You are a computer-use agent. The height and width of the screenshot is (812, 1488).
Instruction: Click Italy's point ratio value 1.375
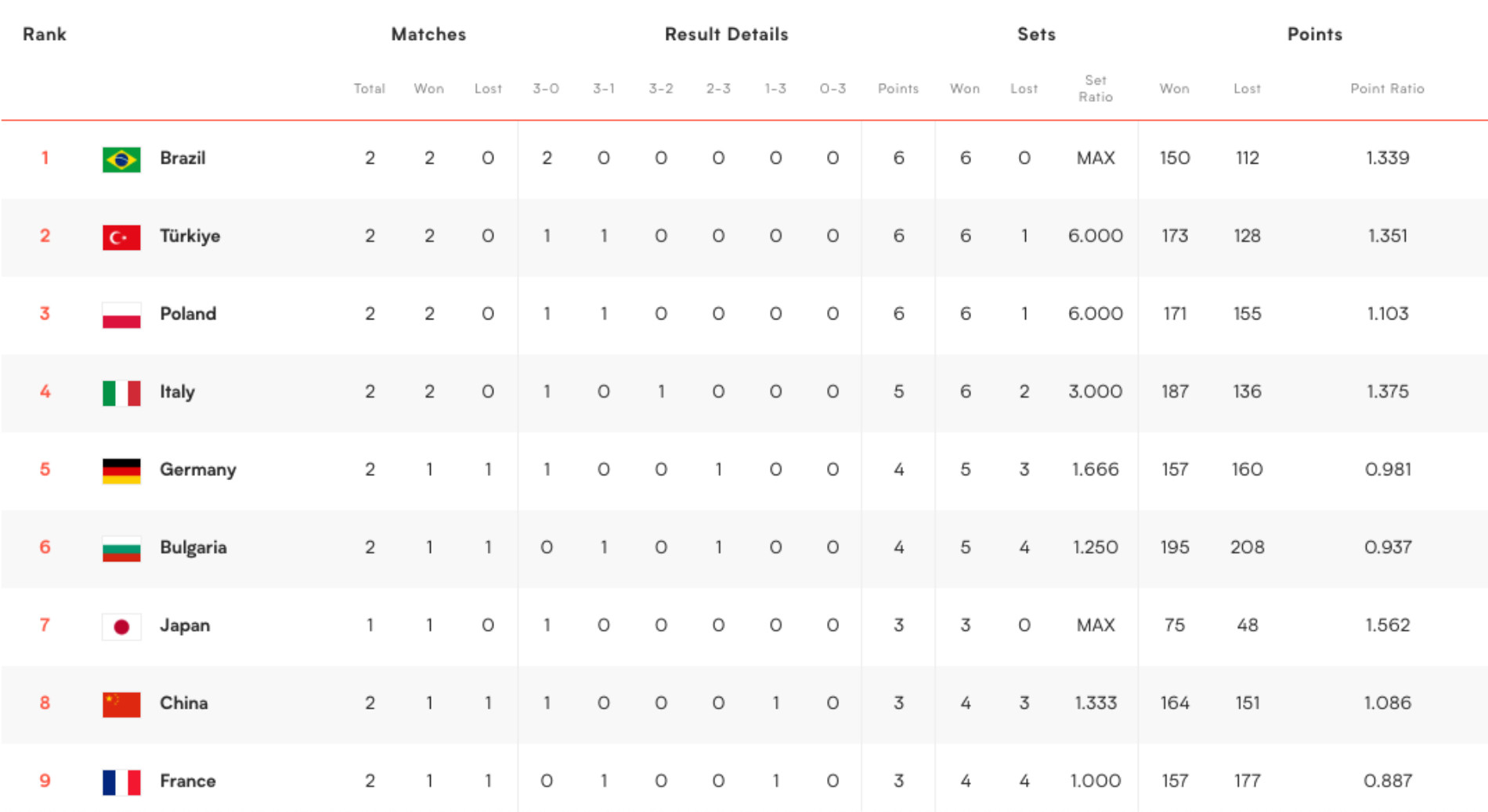[x=1387, y=392]
